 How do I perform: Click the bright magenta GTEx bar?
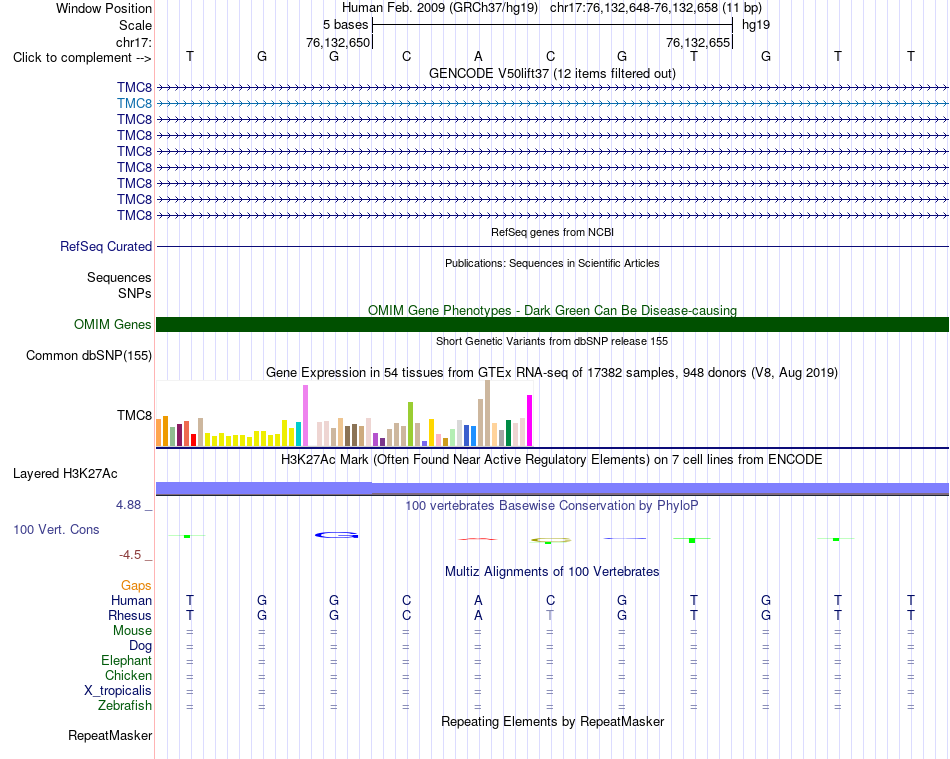coord(530,420)
